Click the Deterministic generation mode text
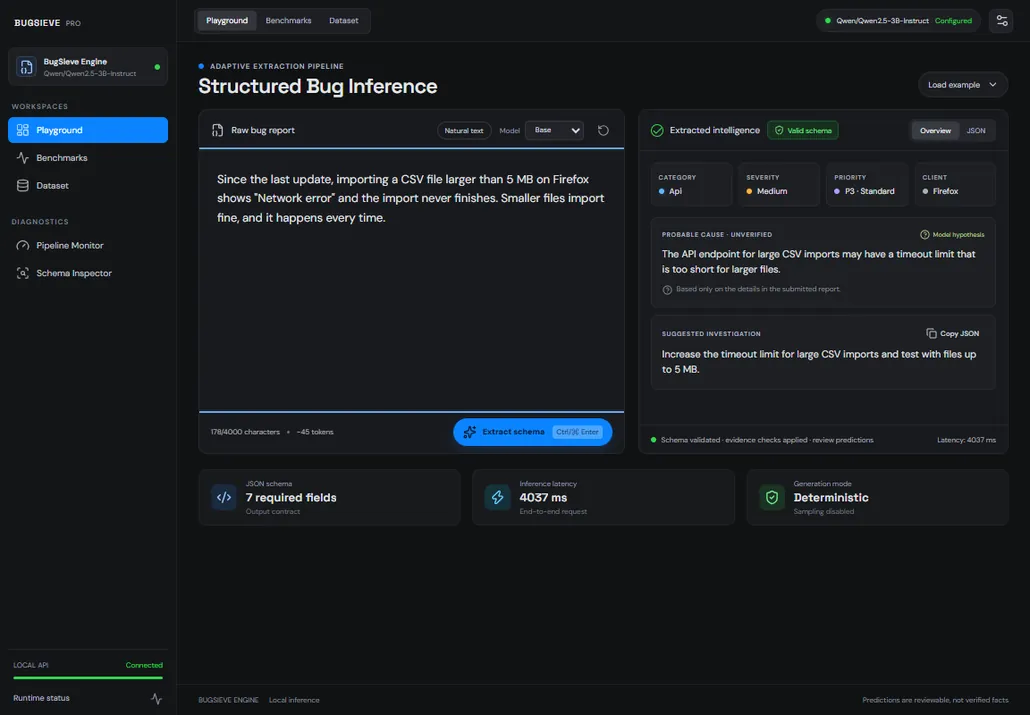1030x715 pixels. (x=830, y=497)
